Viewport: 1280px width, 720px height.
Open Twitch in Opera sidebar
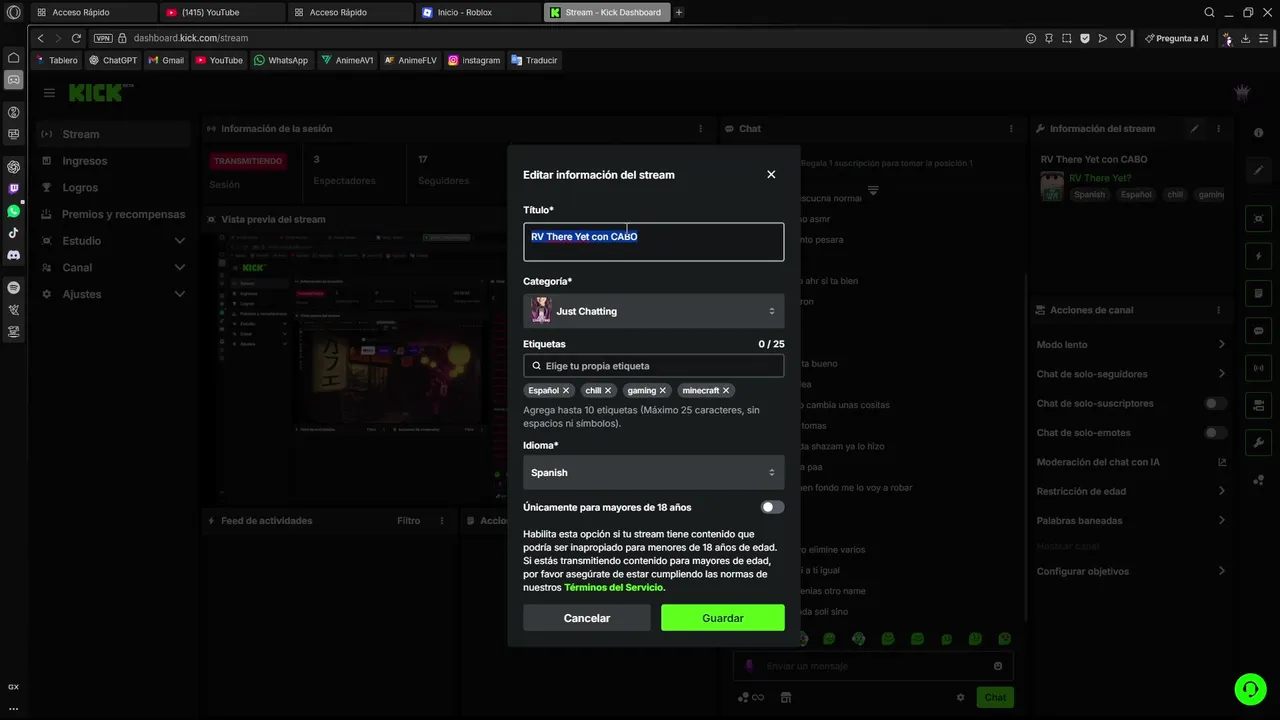point(13,188)
